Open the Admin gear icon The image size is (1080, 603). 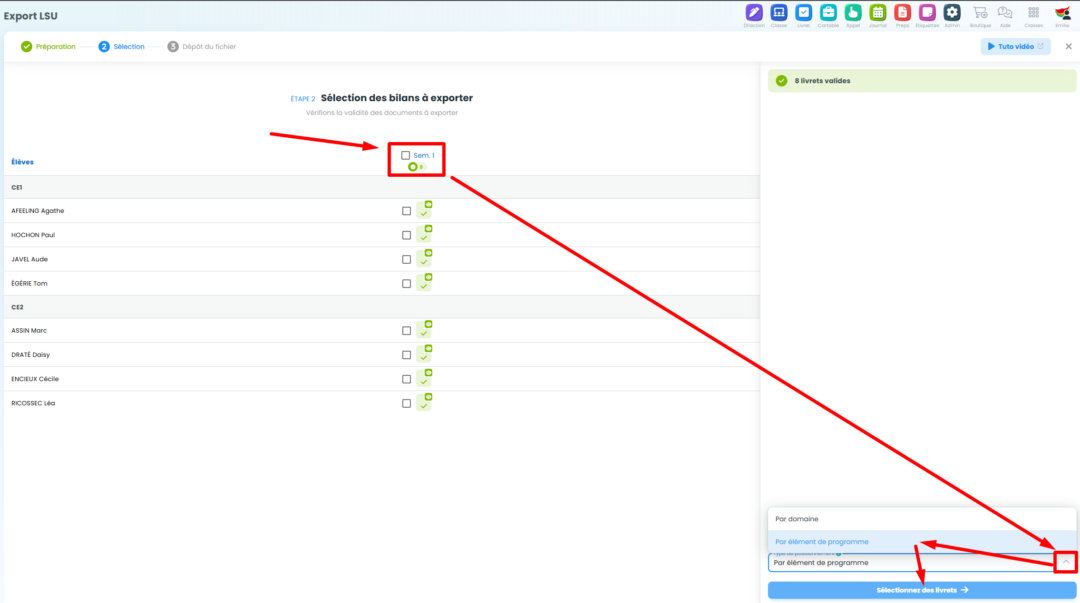(x=952, y=13)
